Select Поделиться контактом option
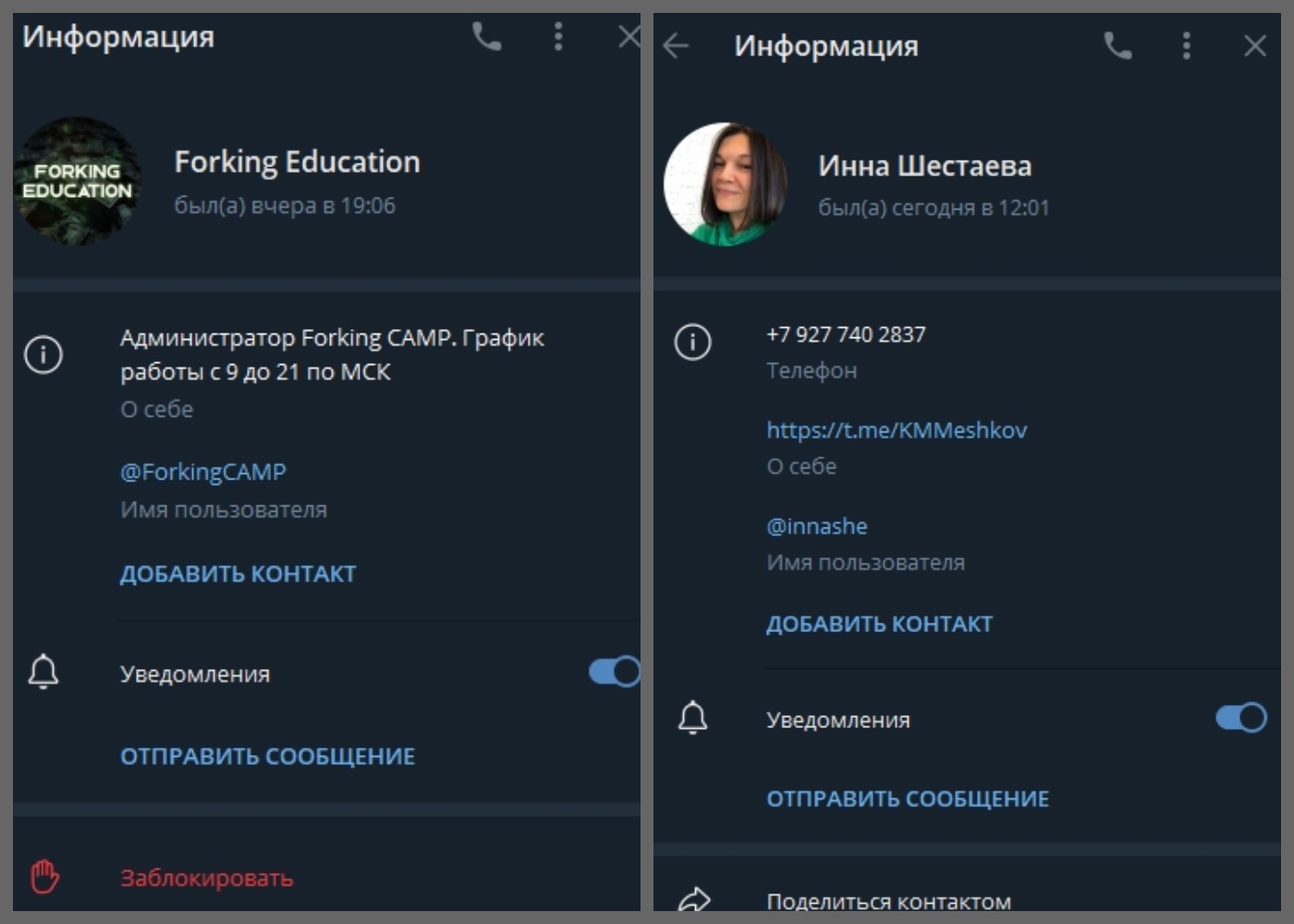Viewport: 1294px width, 924px height. [x=888, y=901]
